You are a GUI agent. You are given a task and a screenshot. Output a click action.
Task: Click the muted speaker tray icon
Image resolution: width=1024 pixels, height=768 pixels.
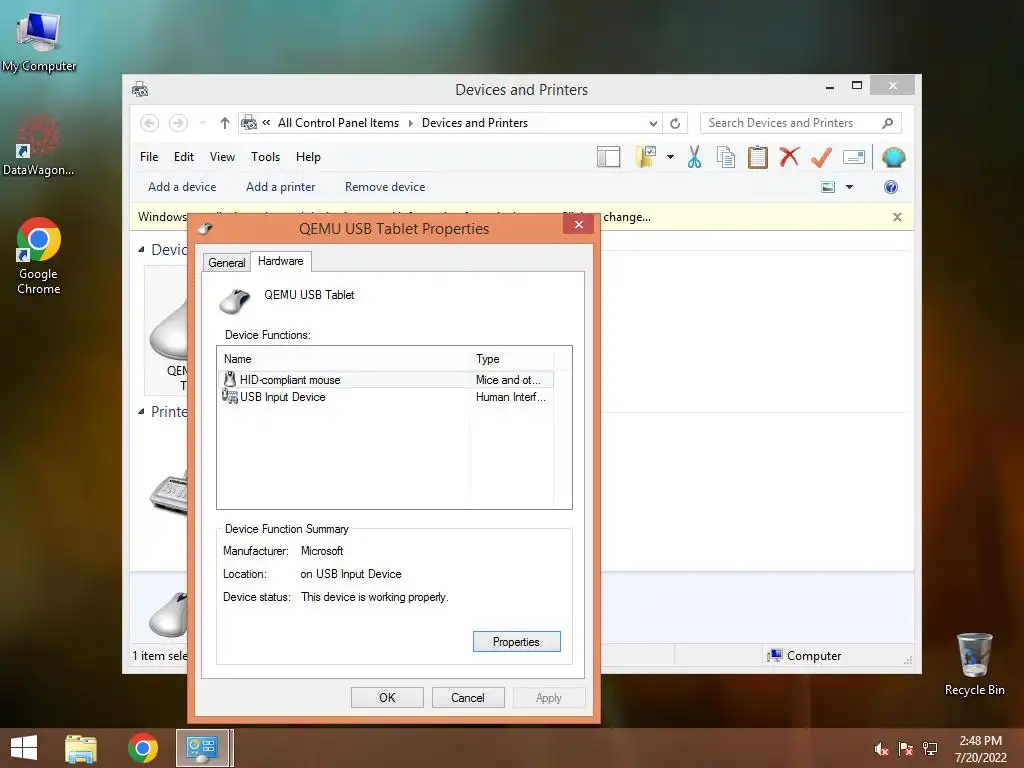point(882,749)
